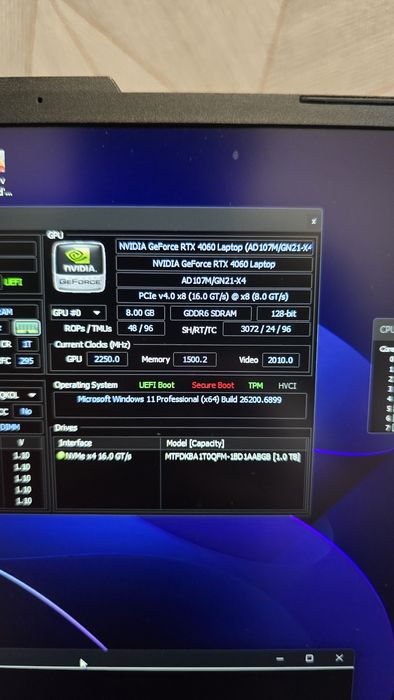
Task: Click the MTFDKBA1T0QFM drive model entry
Action: point(232,457)
